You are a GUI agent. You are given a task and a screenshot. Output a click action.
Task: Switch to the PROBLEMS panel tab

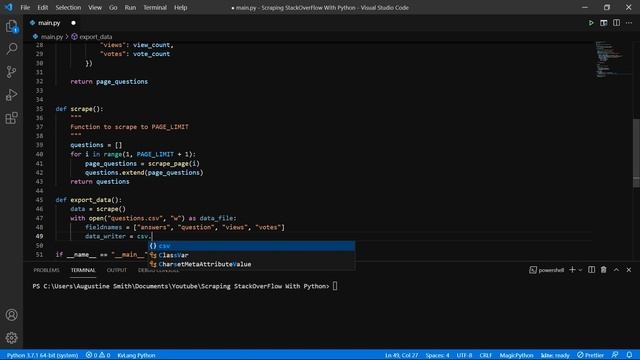(x=46, y=270)
